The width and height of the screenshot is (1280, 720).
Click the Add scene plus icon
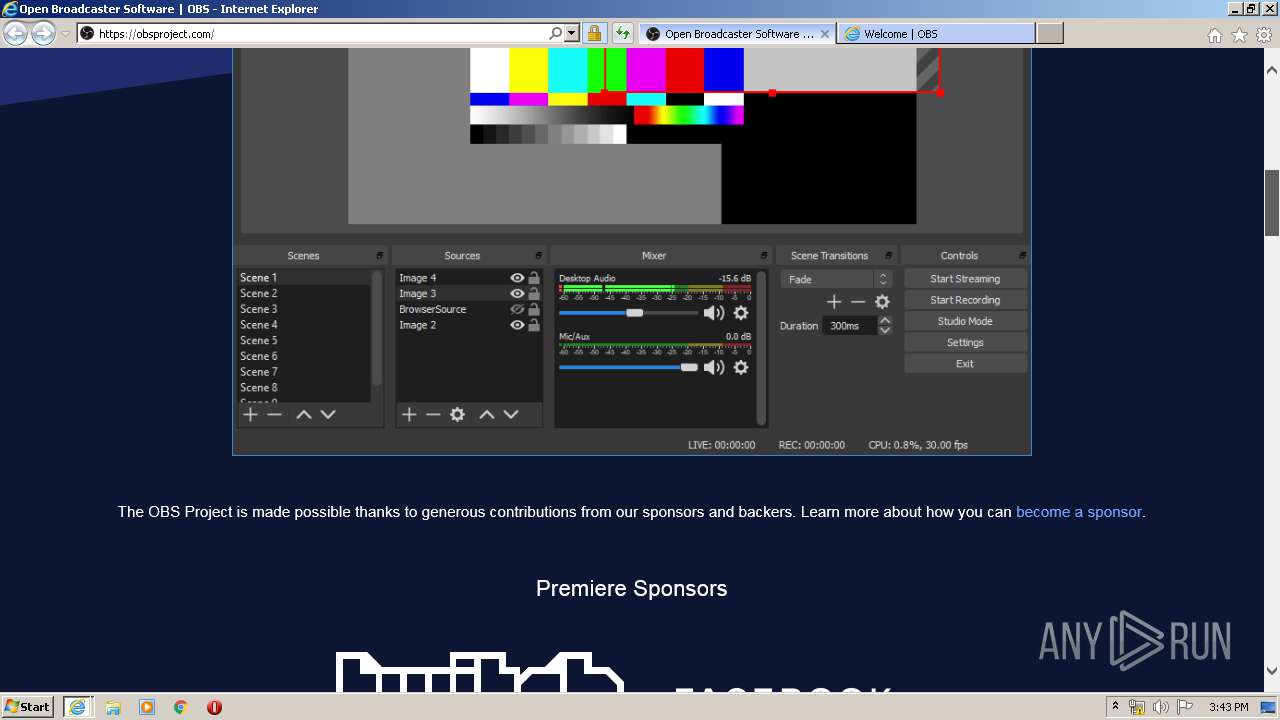(250, 414)
